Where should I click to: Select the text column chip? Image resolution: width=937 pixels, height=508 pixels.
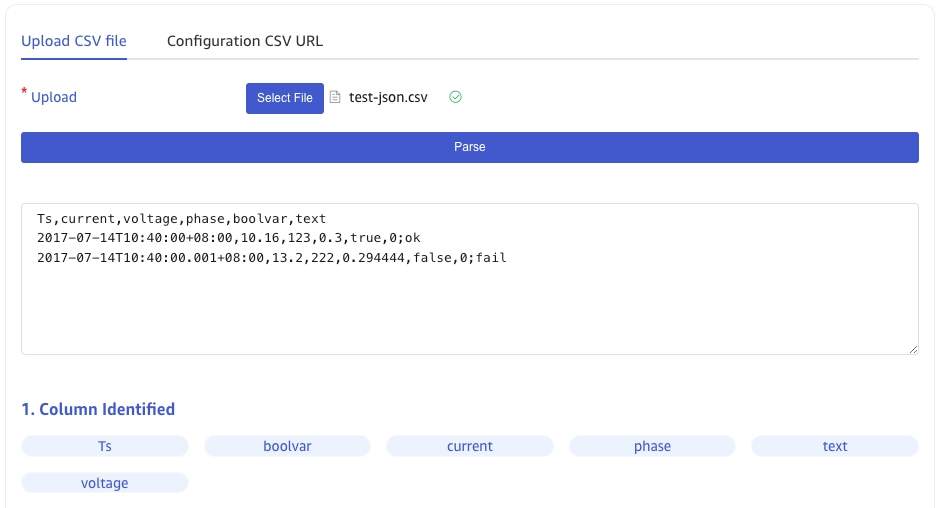pyautogui.click(x=835, y=446)
